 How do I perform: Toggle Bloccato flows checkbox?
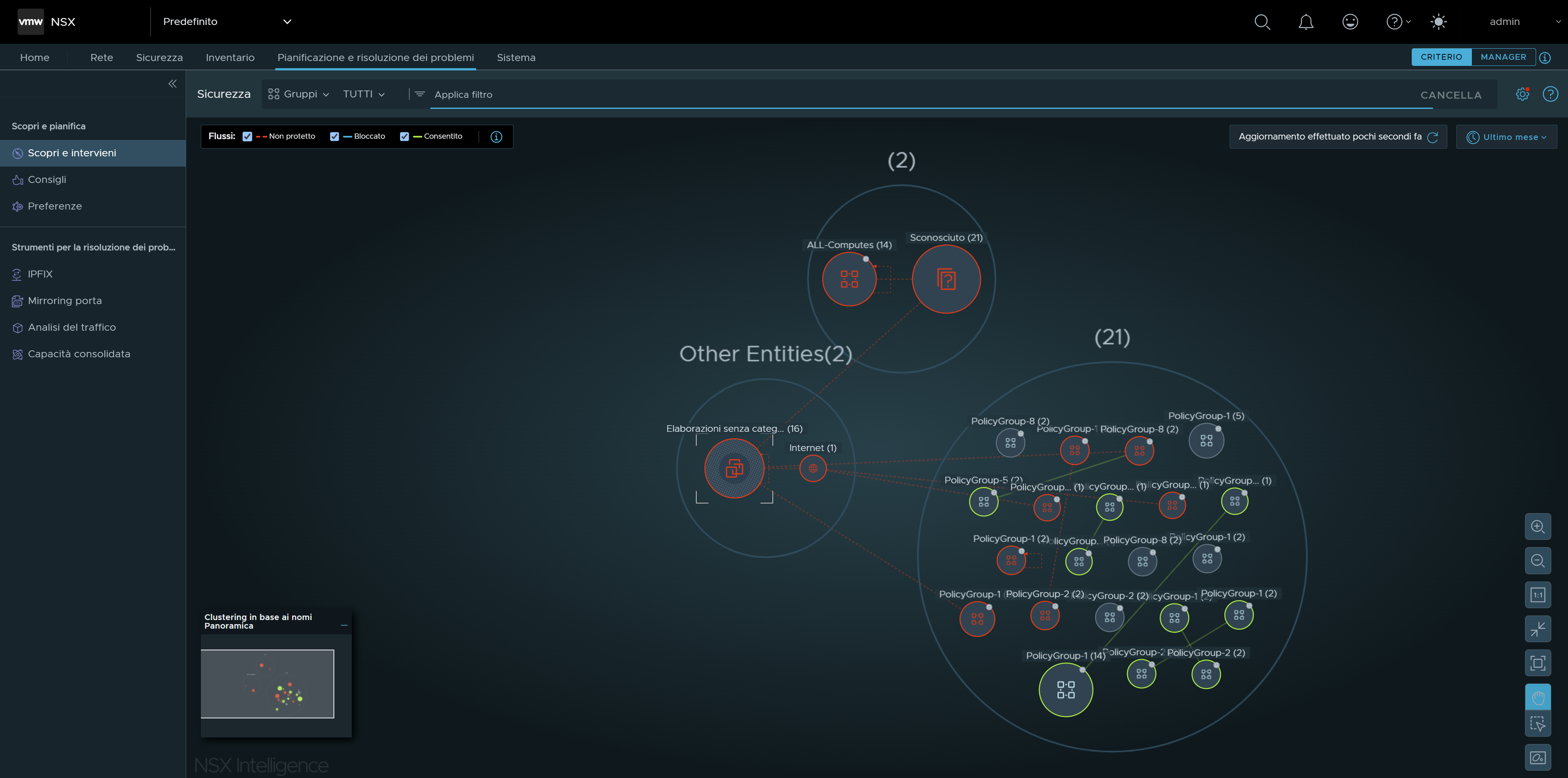coord(334,137)
